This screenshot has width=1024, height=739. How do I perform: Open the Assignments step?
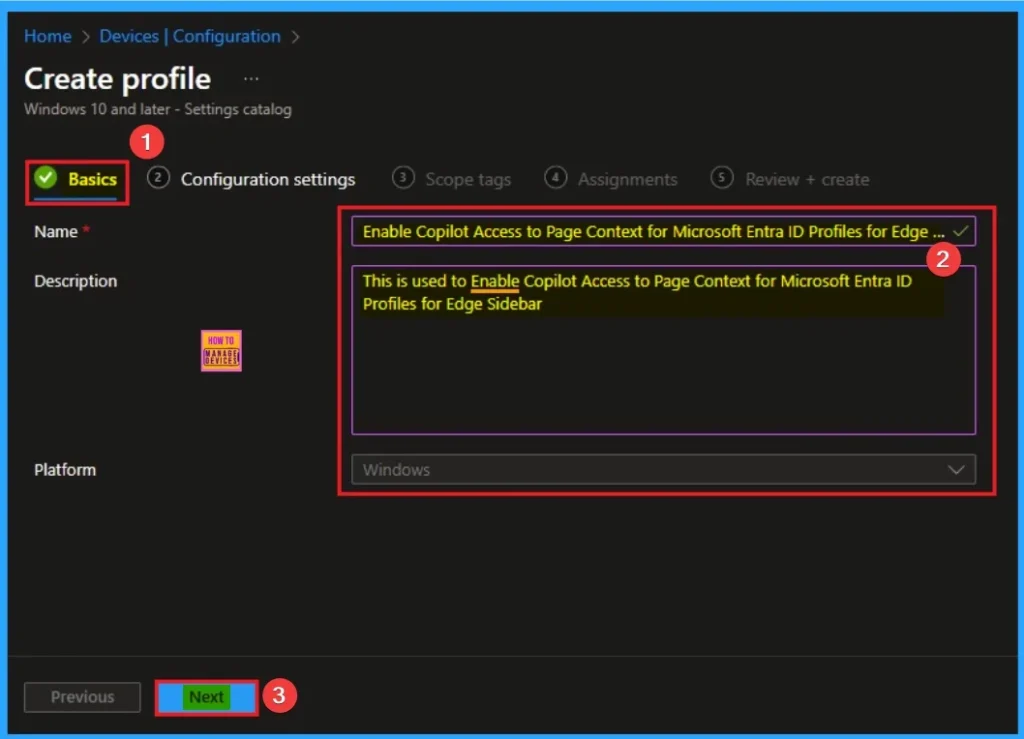click(x=626, y=179)
